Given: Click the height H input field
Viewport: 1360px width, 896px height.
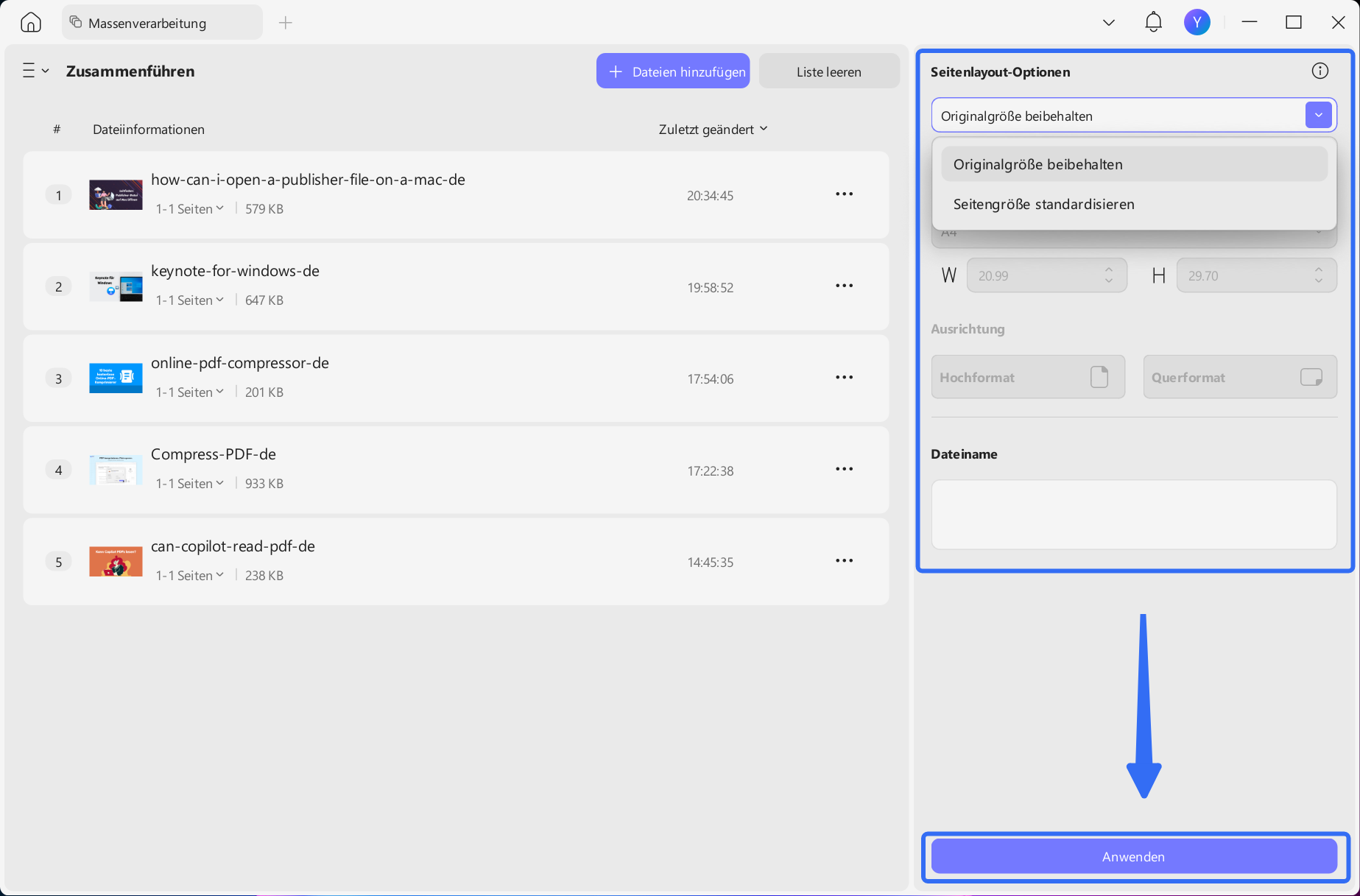Looking at the screenshot, I should [1256, 275].
